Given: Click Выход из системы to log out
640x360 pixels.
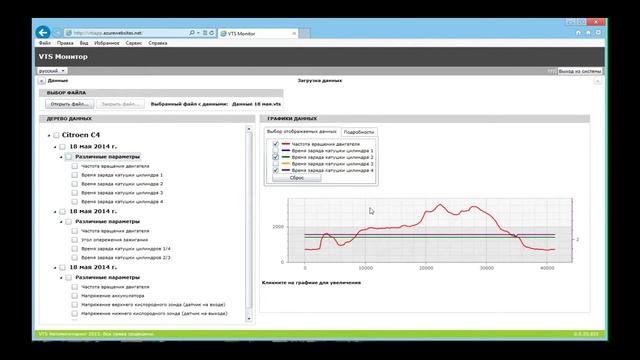Looking at the screenshot, I should 580,71.
